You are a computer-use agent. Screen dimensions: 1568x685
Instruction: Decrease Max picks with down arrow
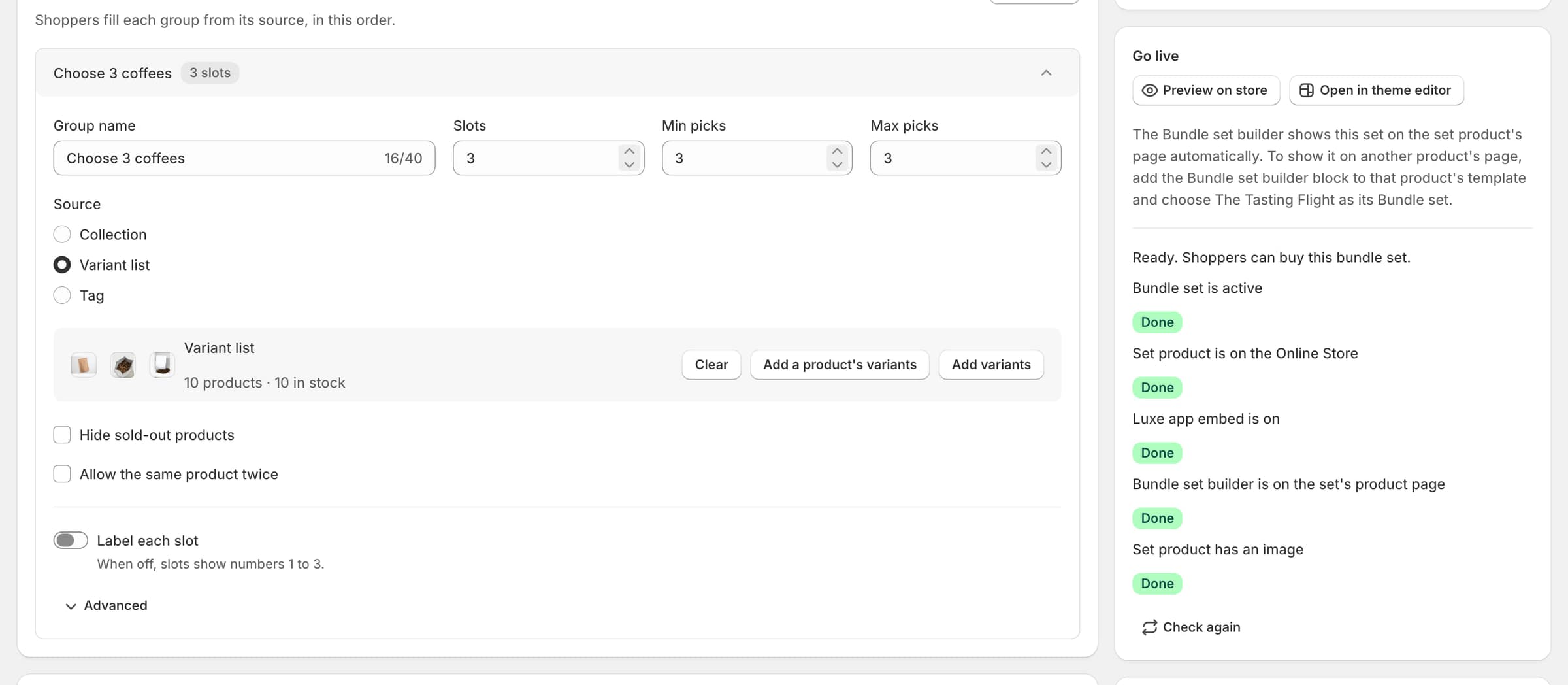click(x=1046, y=165)
